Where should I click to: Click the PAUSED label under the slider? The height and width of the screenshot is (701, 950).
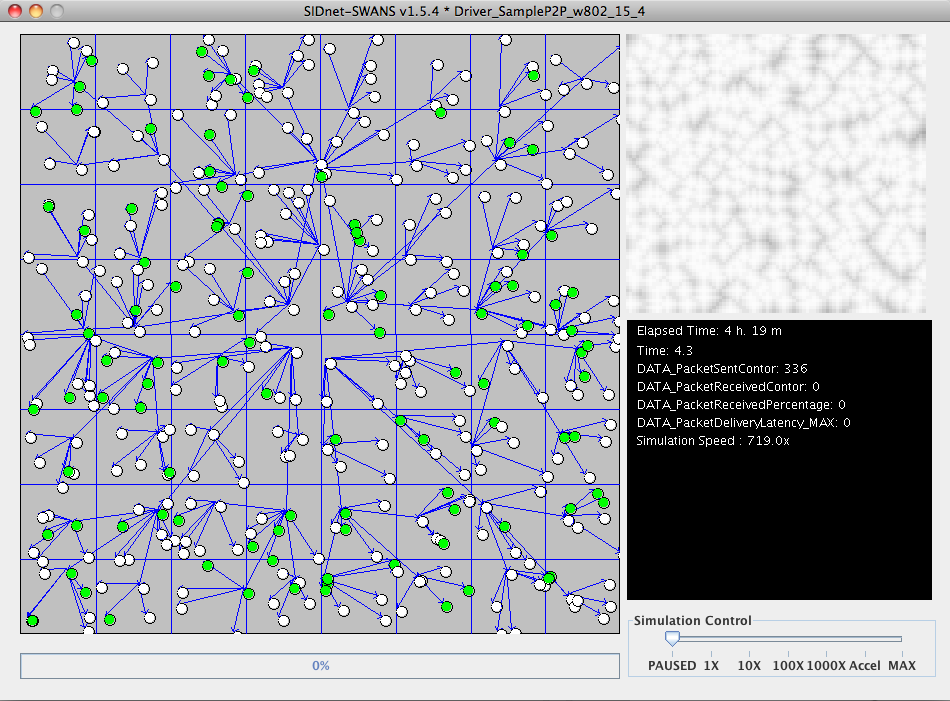(x=672, y=665)
